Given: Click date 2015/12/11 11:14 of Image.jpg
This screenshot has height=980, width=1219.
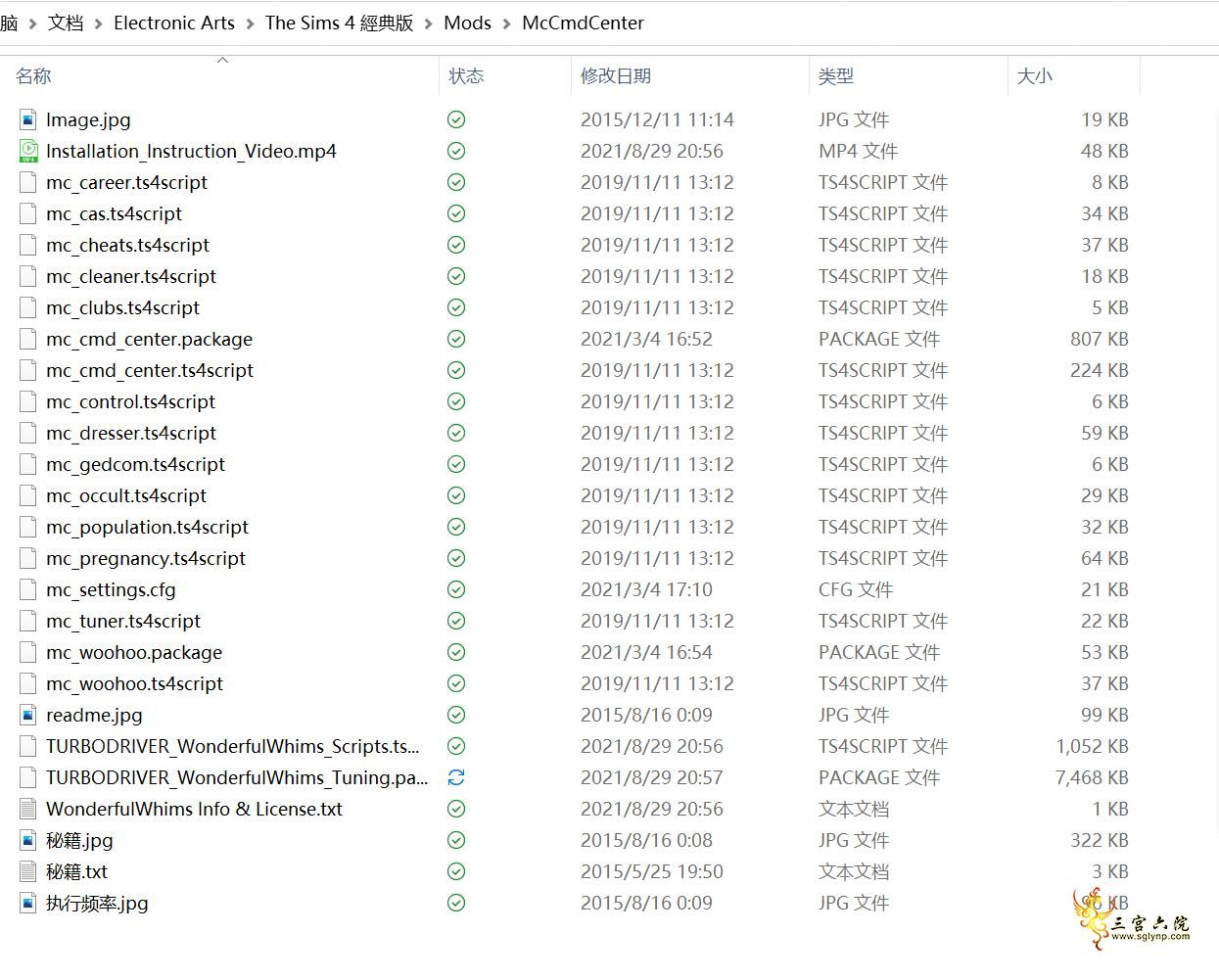Looking at the screenshot, I should coord(657,119).
